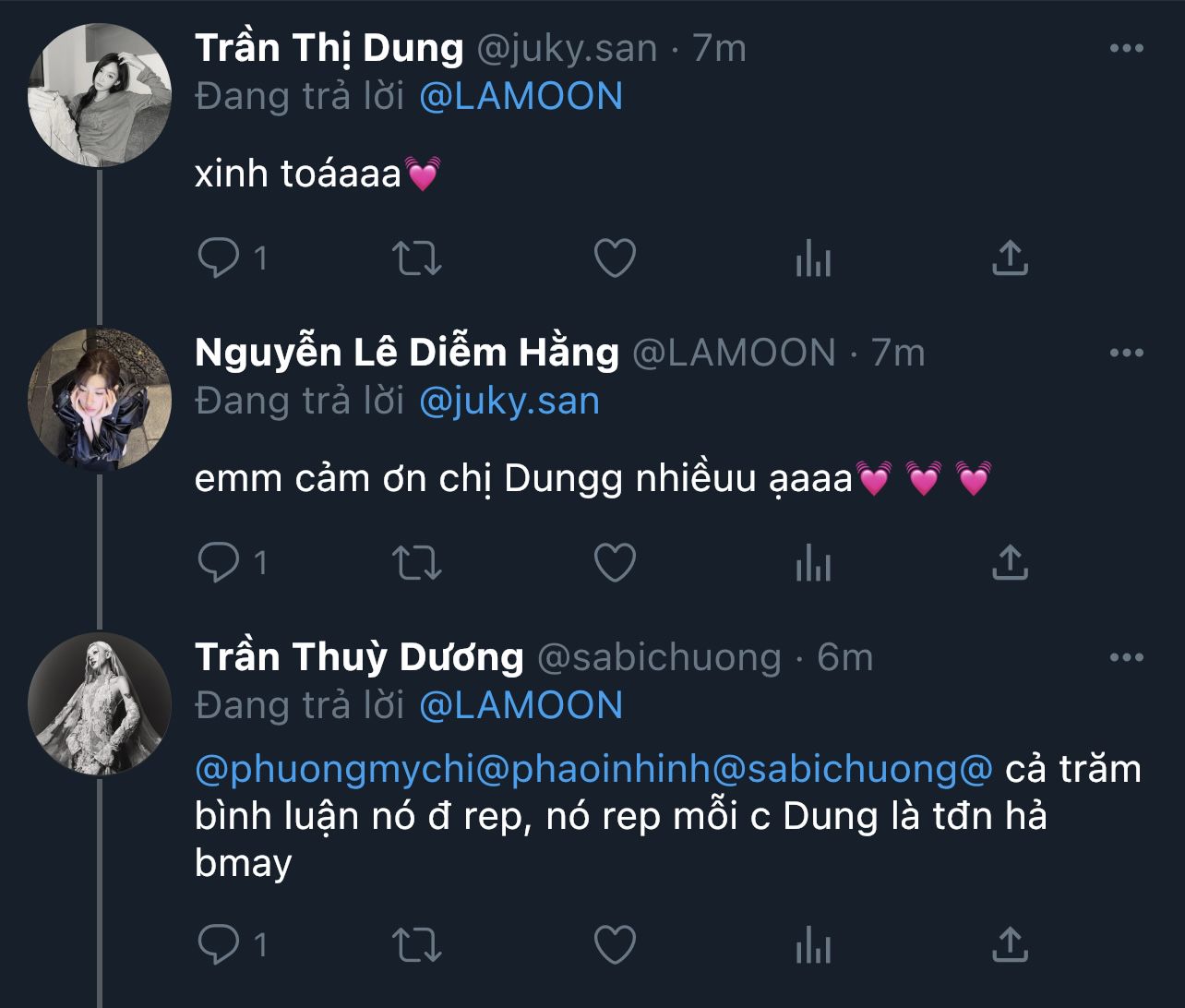Open more options on Trần Thuỳ Dương's tweet
This screenshot has width=1185, height=1008.
click(1127, 657)
